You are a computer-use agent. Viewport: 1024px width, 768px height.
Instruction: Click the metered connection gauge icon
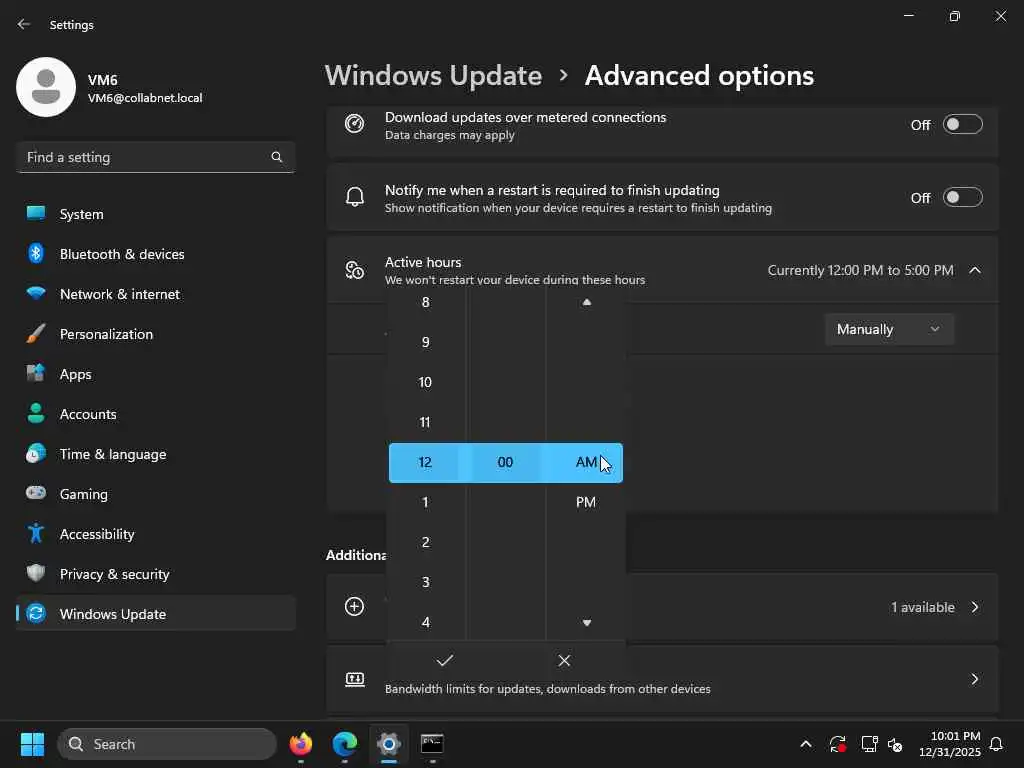tap(355, 123)
